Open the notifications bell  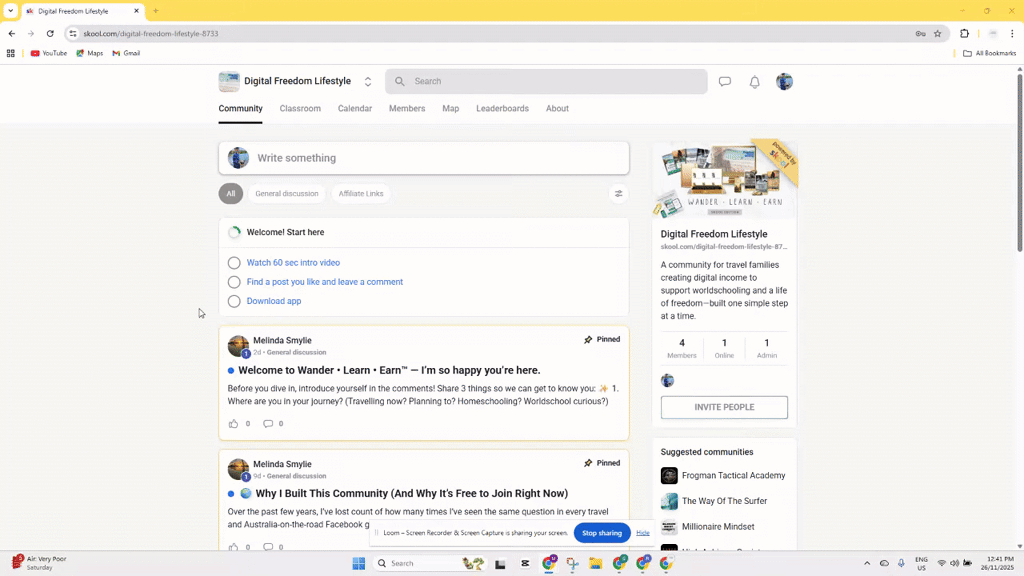pos(754,81)
